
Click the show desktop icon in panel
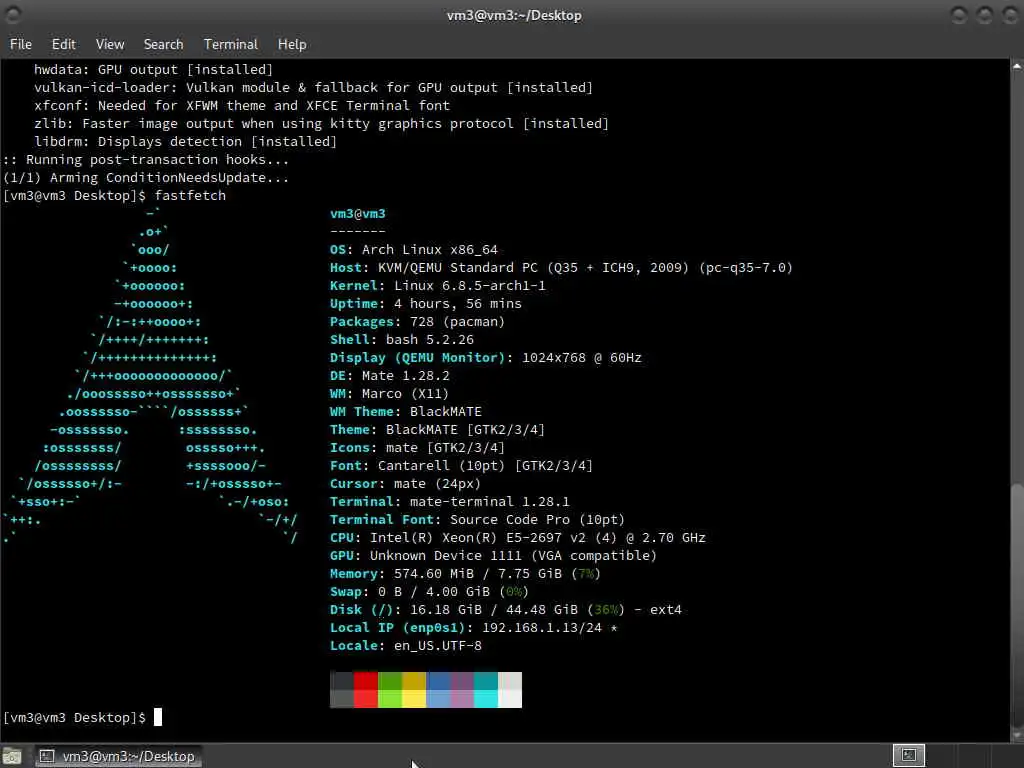[x=12, y=756]
